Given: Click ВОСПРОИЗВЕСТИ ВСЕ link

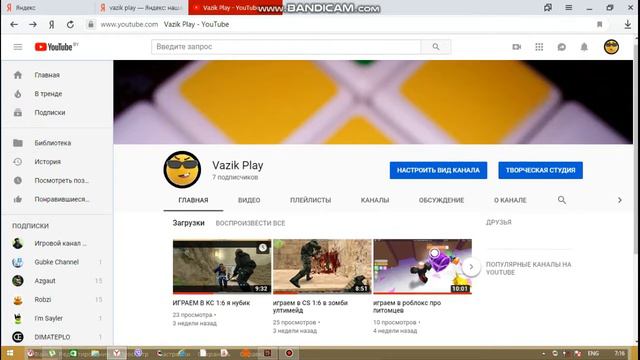Looking at the screenshot, I should [x=250, y=223].
